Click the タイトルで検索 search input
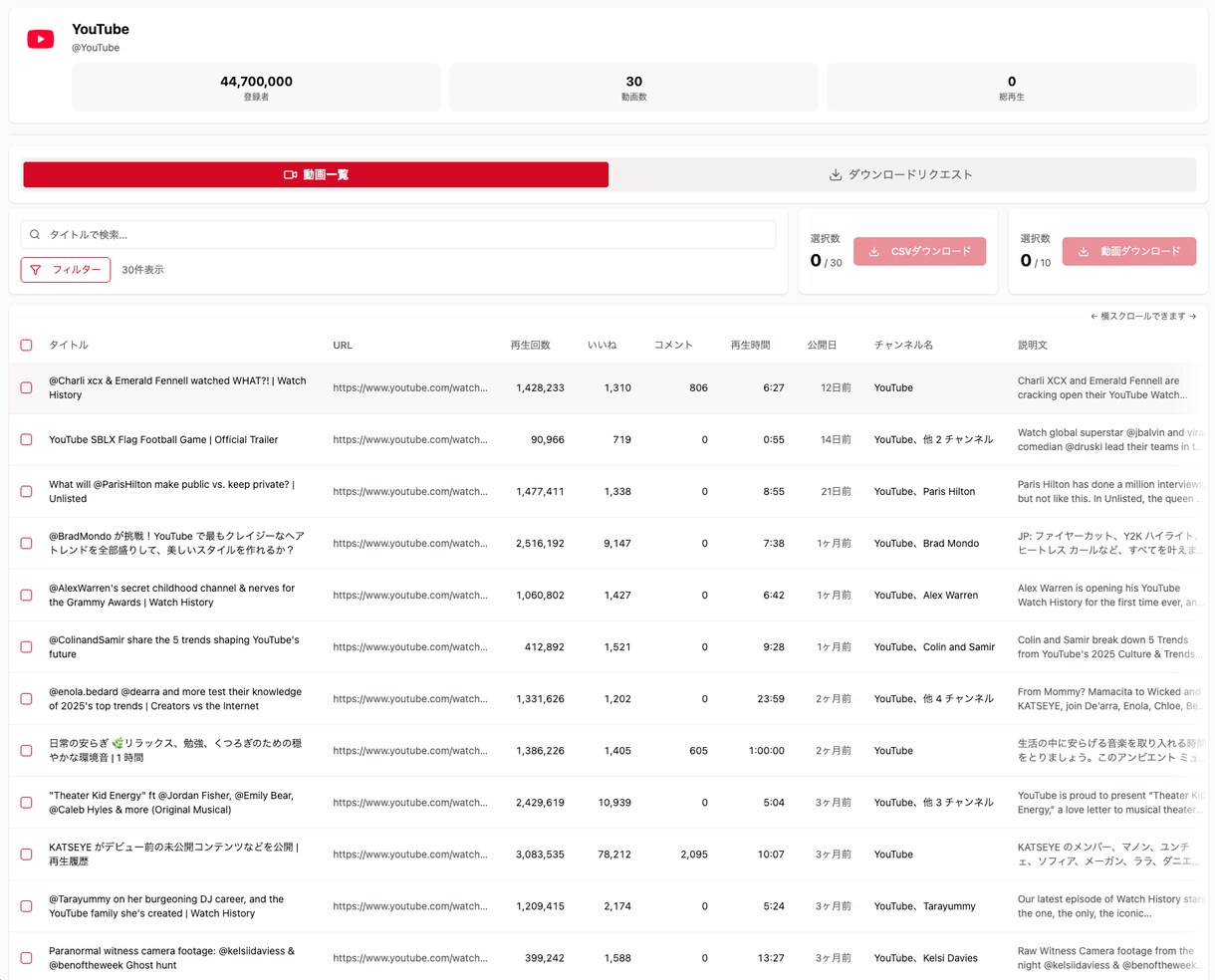This screenshot has width=1215, height=980. point(398,235)
